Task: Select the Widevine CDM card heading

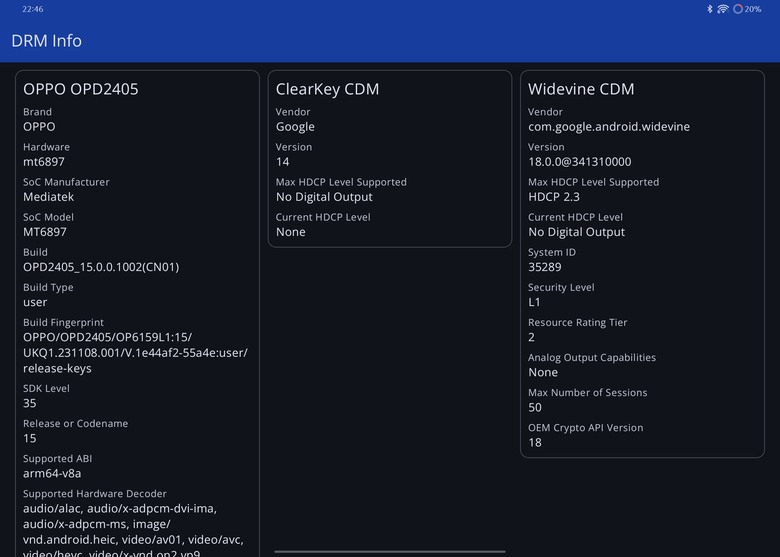Action: click(x=581, y=89)
